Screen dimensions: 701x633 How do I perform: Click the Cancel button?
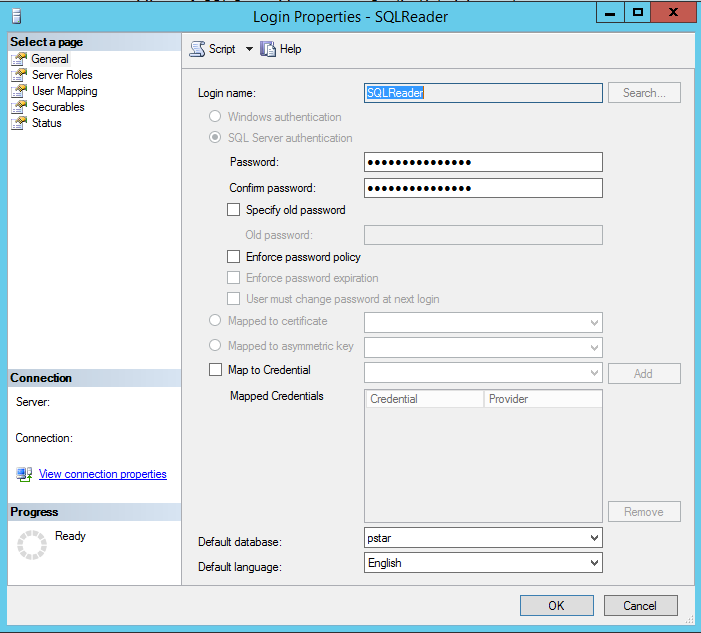coord(641,606)
